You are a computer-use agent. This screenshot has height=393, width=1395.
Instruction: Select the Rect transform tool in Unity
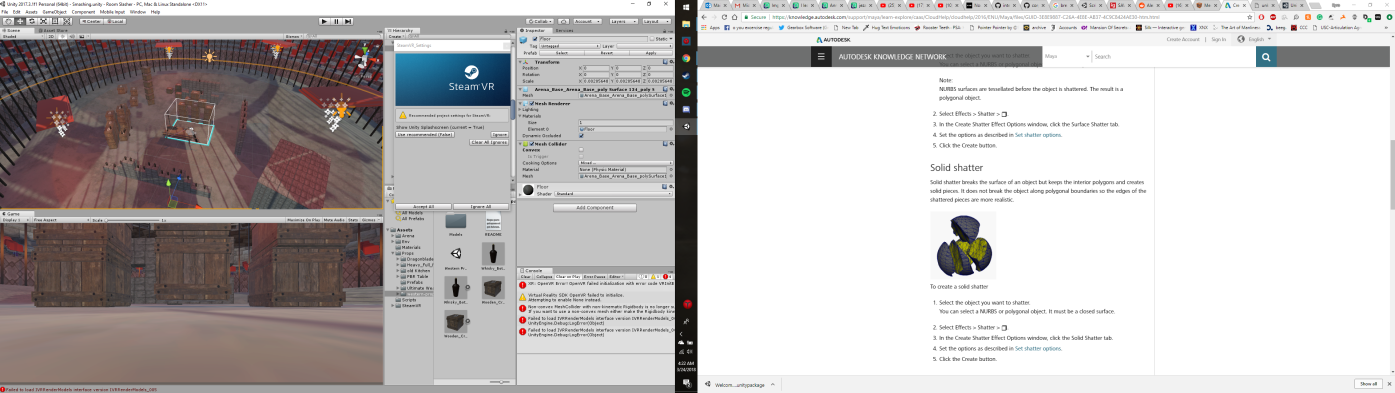point(55,21)
